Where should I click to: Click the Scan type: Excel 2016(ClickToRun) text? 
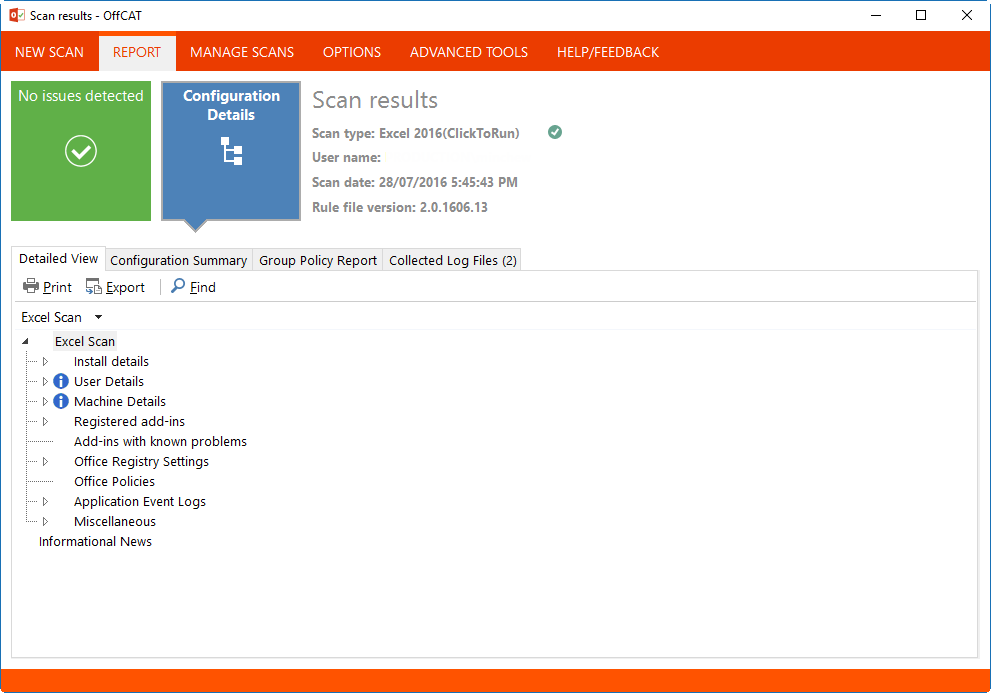[x=415, y=133]
